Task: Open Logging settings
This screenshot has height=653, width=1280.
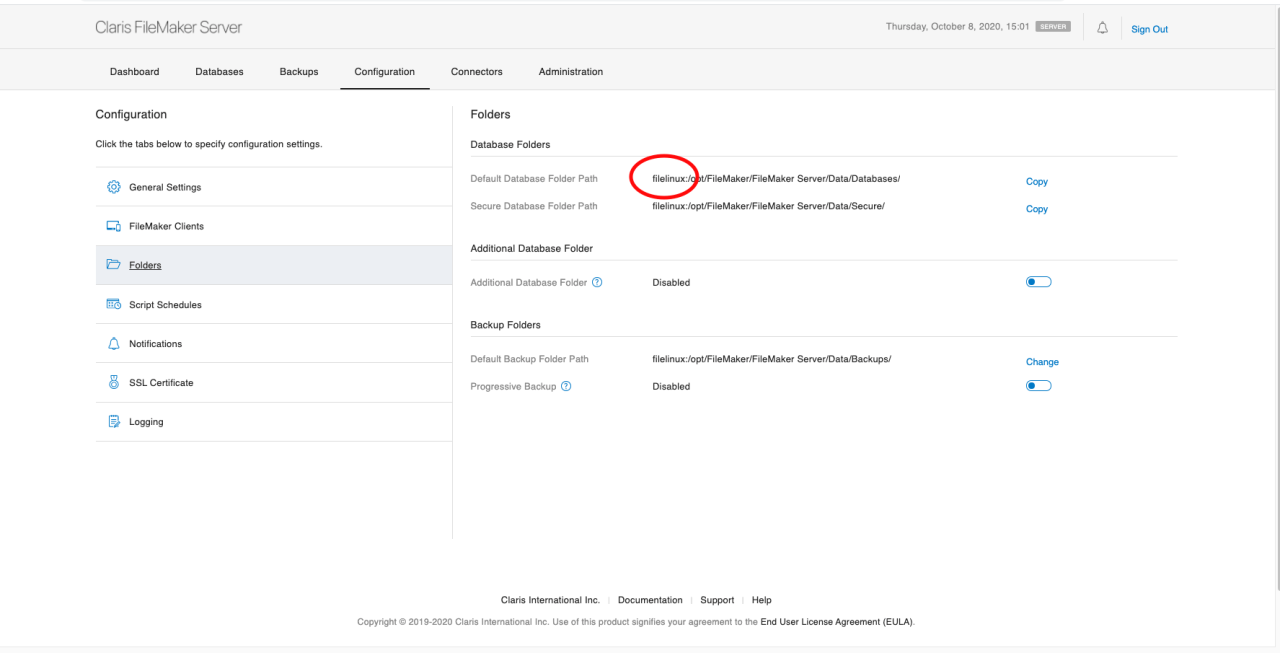Action: (274, 422)
